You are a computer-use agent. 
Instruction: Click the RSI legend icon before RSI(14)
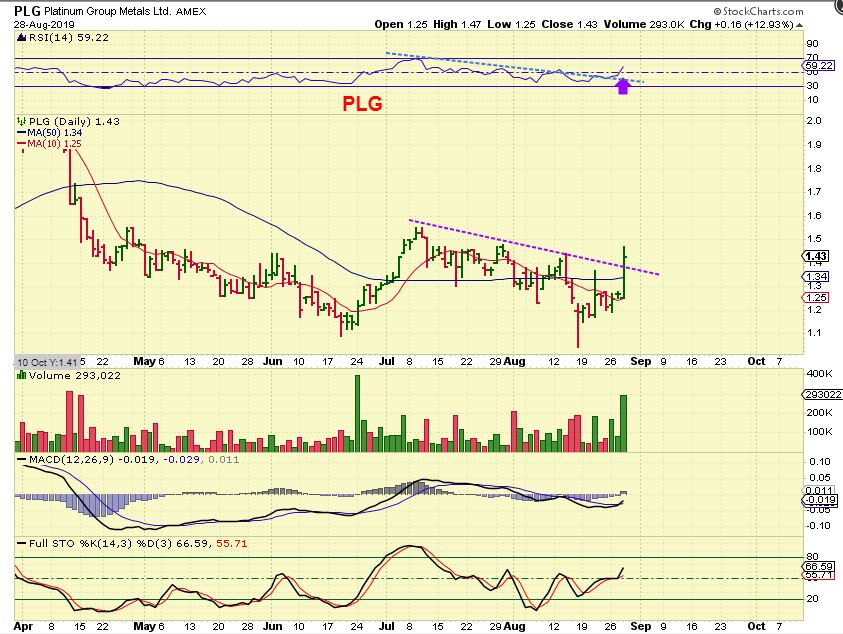click(22, 38)
